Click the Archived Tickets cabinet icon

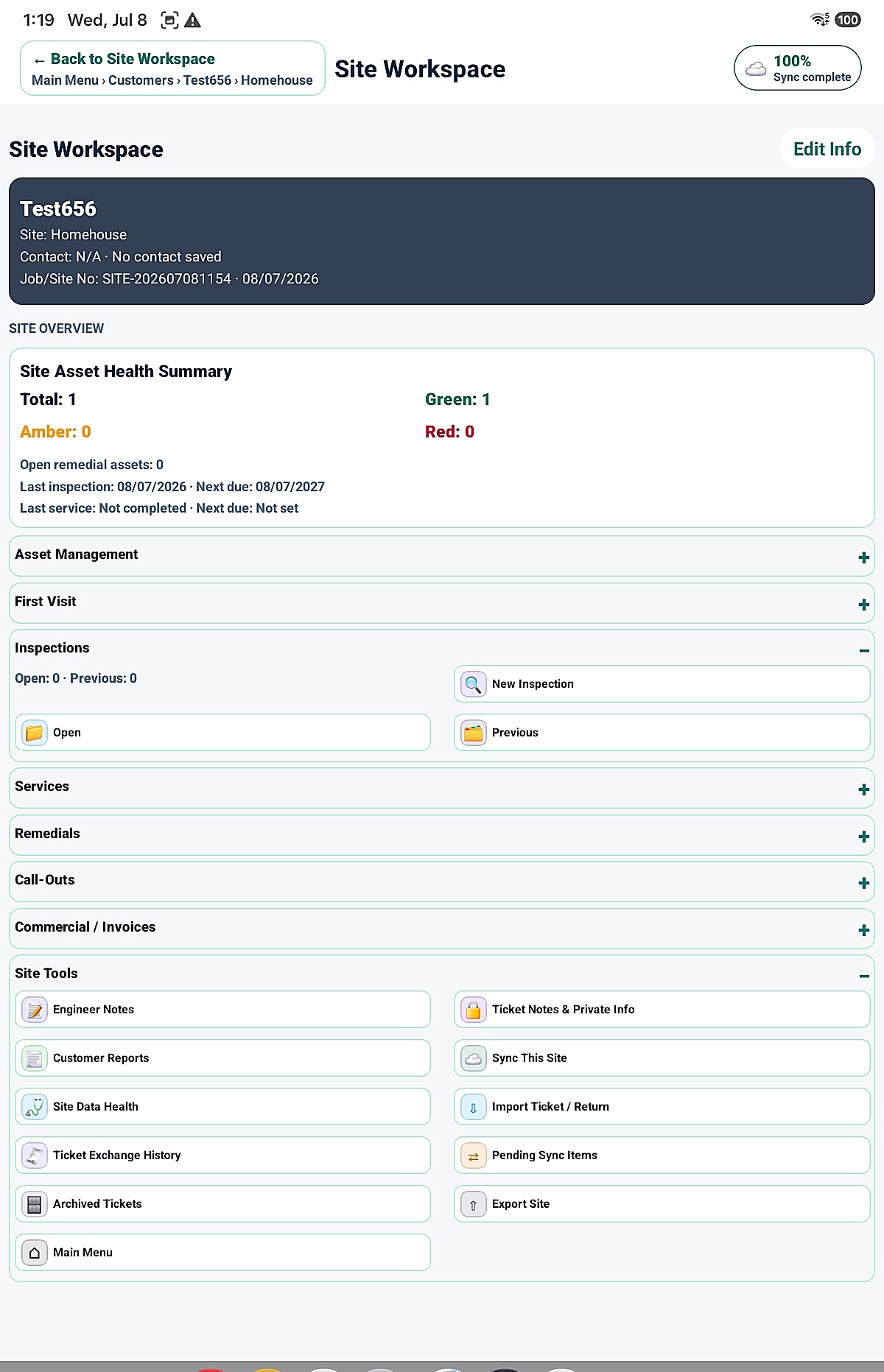(x=34, y=1204)
